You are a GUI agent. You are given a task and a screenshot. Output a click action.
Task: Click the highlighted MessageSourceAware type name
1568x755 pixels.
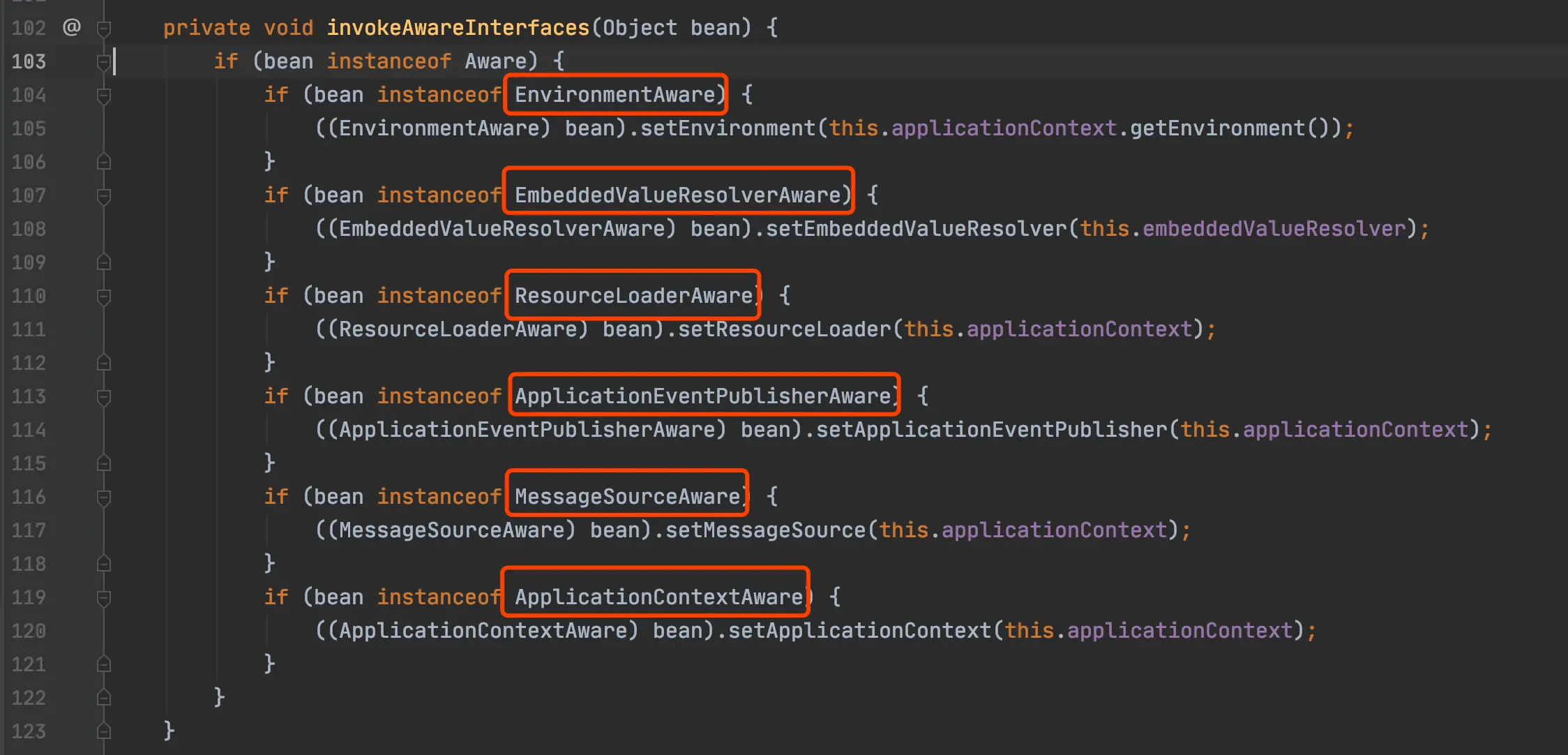click(x=627, y=497)
